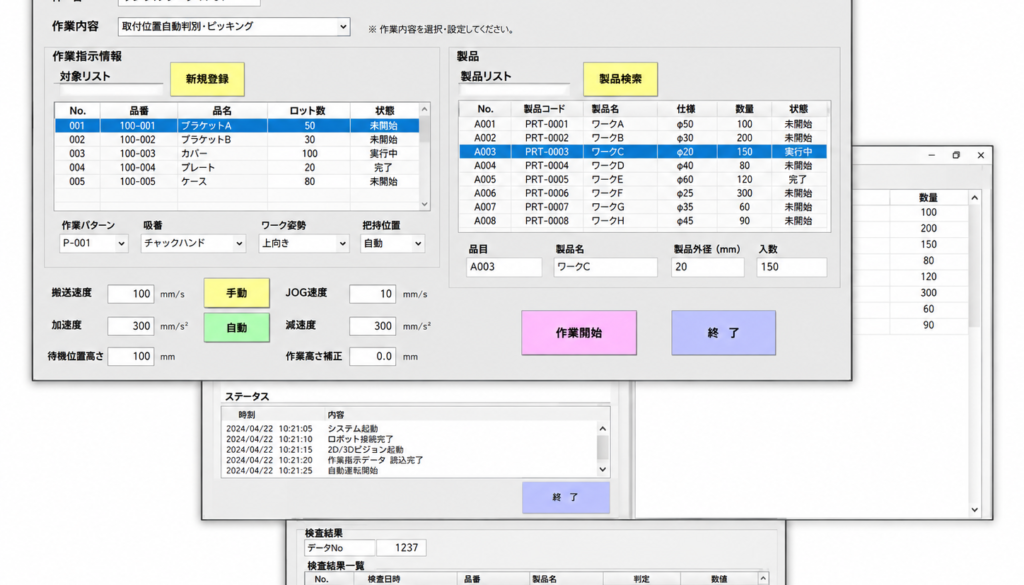This screenshot has height=585, width=1024.
Task: Click the 製品名 field showing ワークC
Action: pyautogui.click(x=605, y=267)
